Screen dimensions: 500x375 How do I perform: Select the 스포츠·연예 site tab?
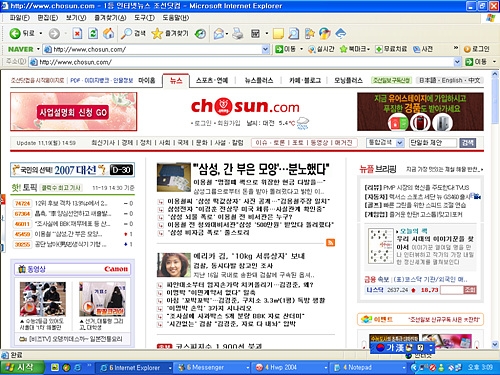pos(212,80)
